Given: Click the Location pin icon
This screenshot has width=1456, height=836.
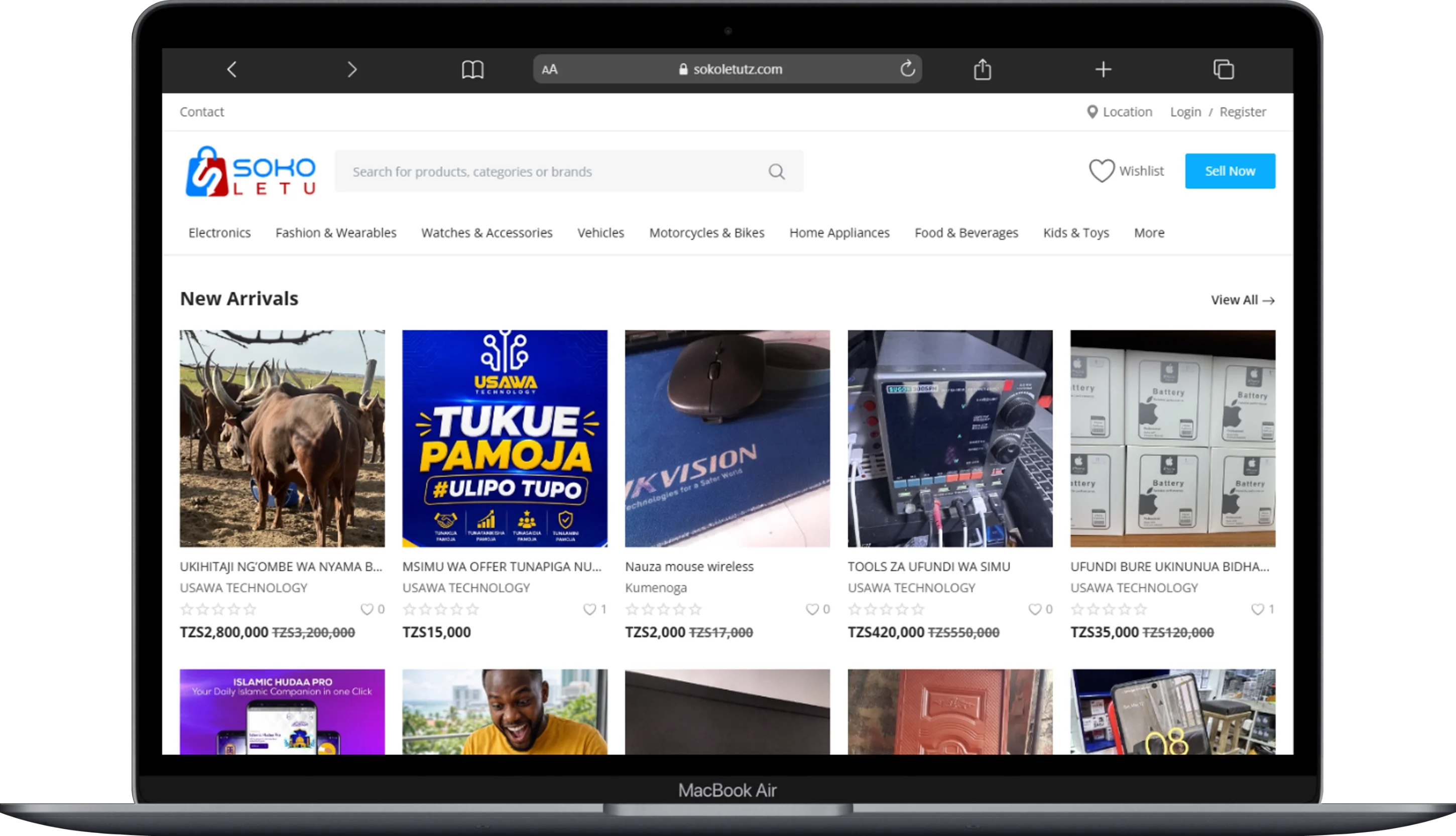Looking at the screenshot, I should [1092, 111].
